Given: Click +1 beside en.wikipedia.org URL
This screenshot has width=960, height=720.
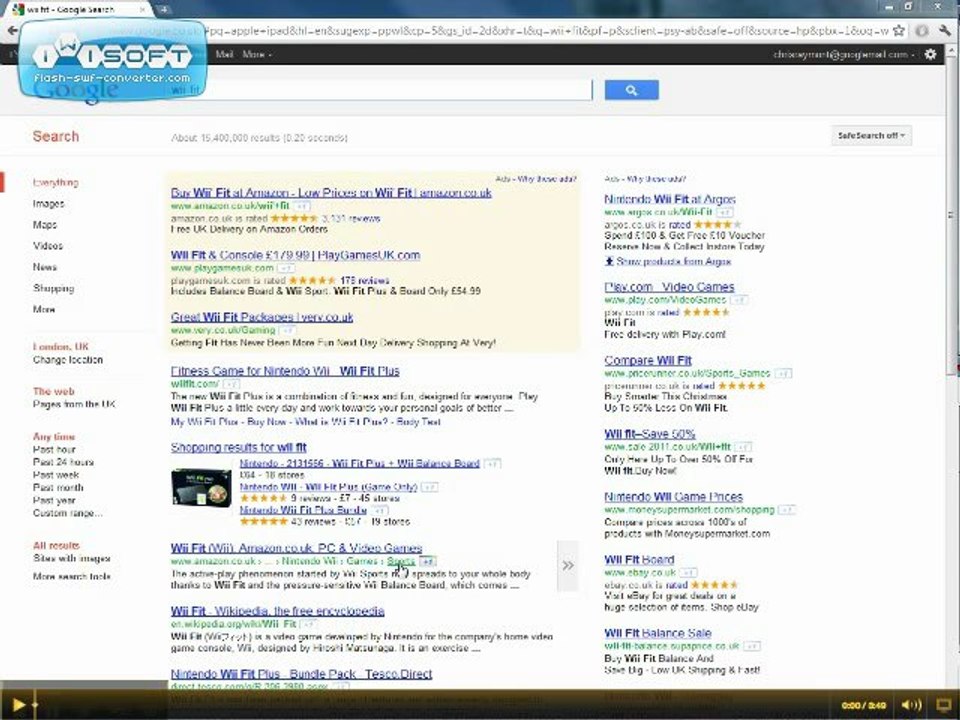Looking at the screenshot, I should click(309, 624).
